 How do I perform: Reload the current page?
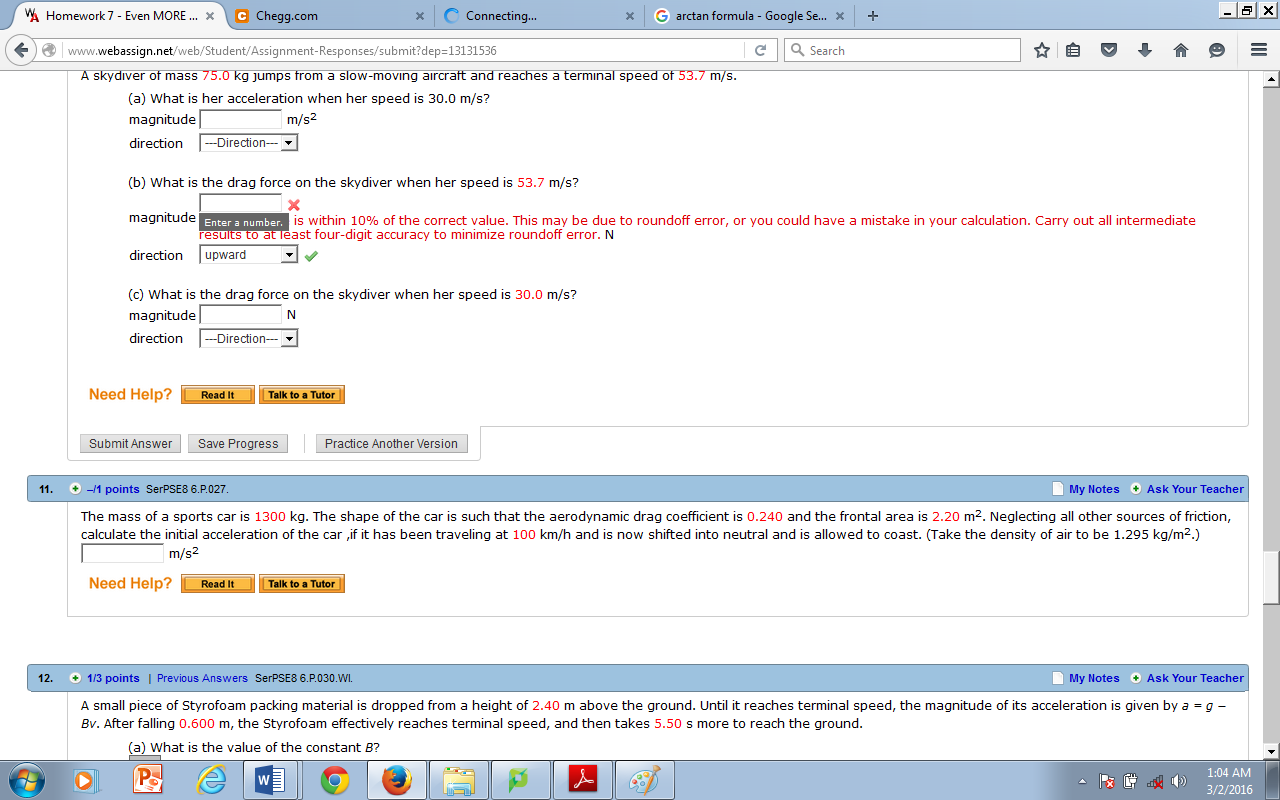[x=758, y=50]
